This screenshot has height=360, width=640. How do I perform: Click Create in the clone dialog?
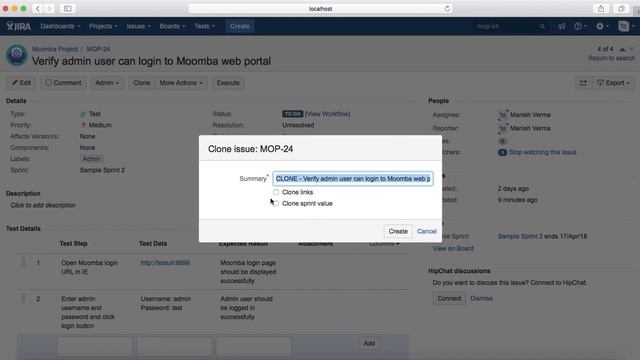tap(398, 231)
